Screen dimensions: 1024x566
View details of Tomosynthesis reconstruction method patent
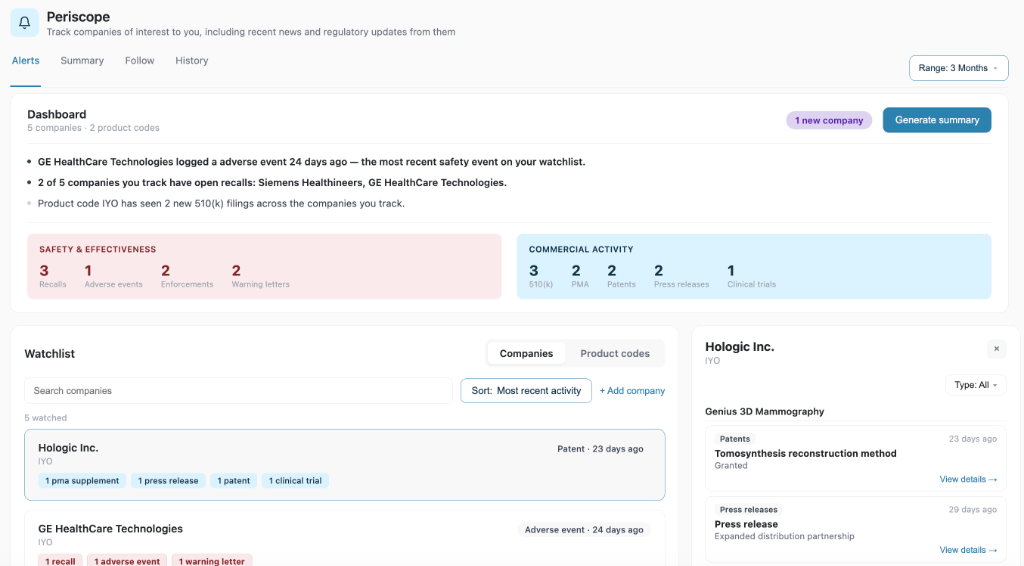point(968,479)
